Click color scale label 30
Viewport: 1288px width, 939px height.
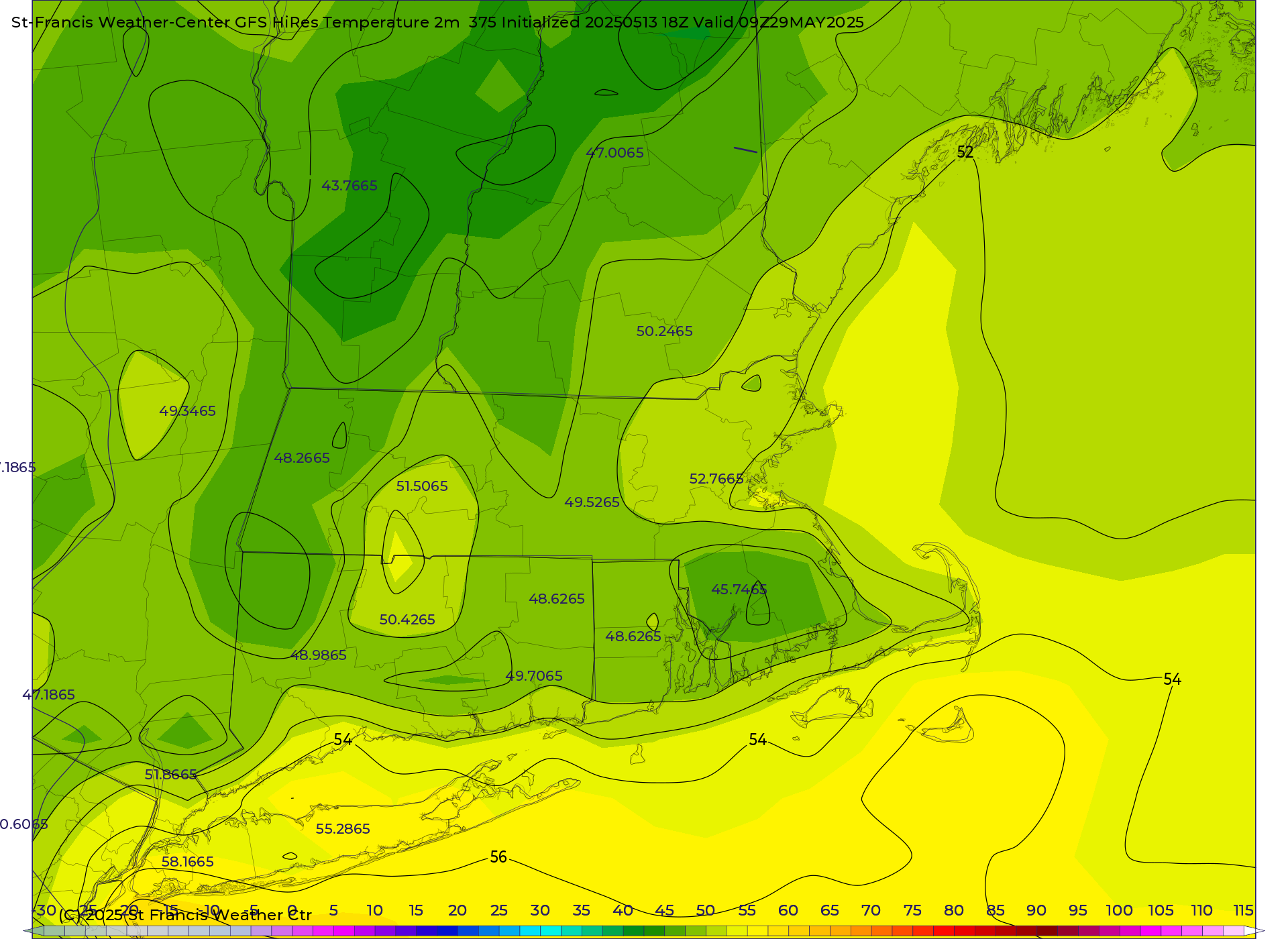540,911
